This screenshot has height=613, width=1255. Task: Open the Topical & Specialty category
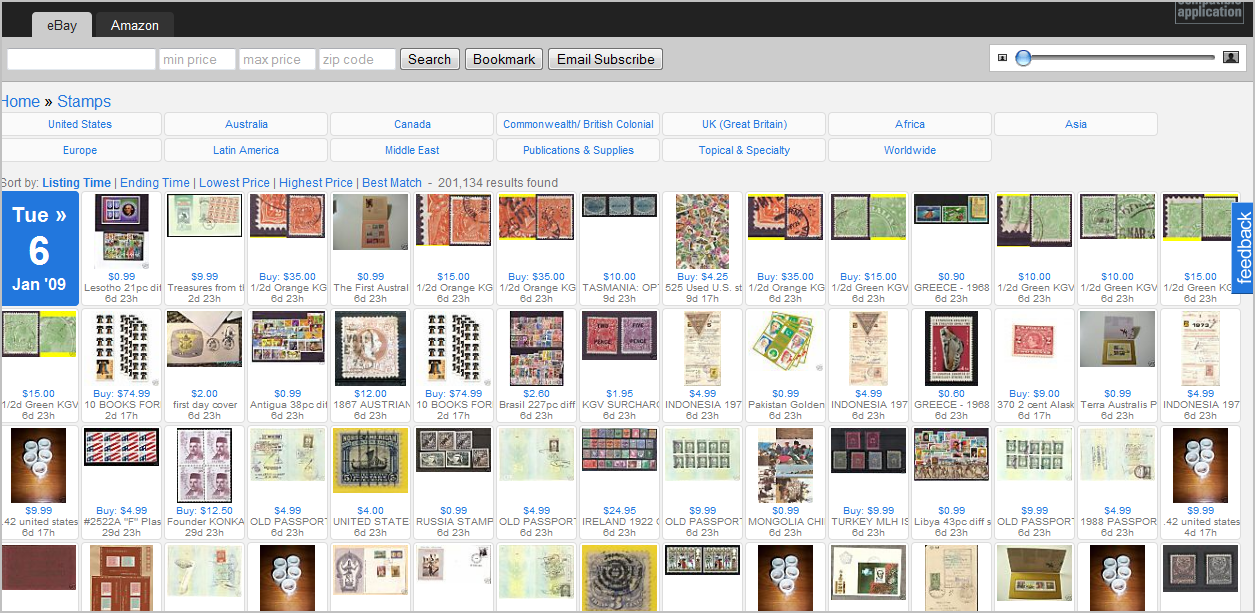point(744,150)
